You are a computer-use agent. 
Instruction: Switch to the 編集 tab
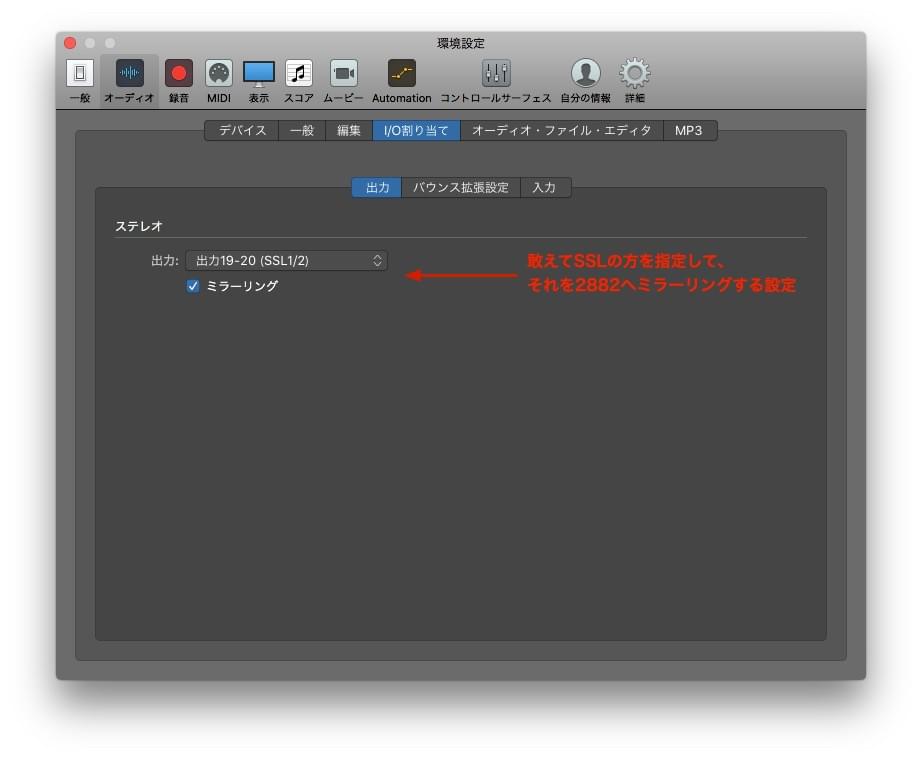point(349,131)
